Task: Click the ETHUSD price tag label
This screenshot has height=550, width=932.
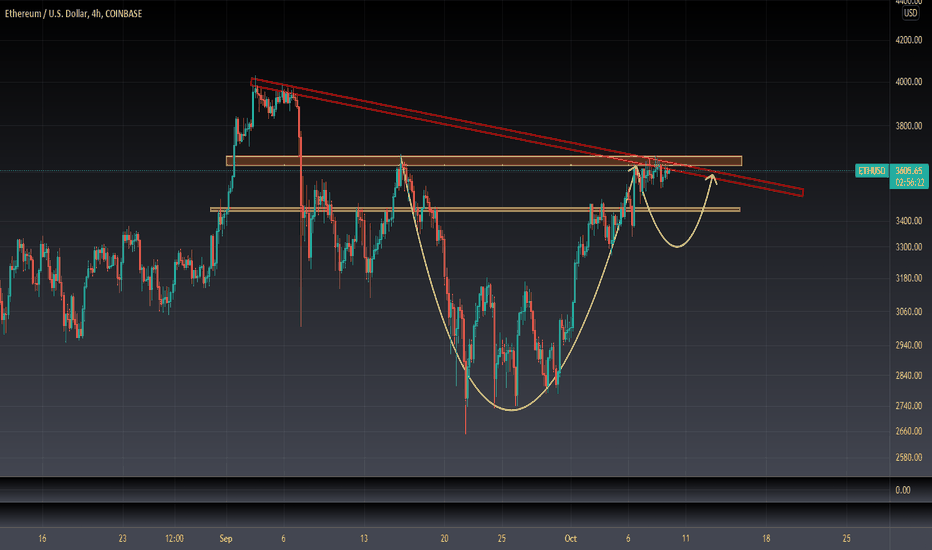Action: pyautogui.click(x=871, y=171)
